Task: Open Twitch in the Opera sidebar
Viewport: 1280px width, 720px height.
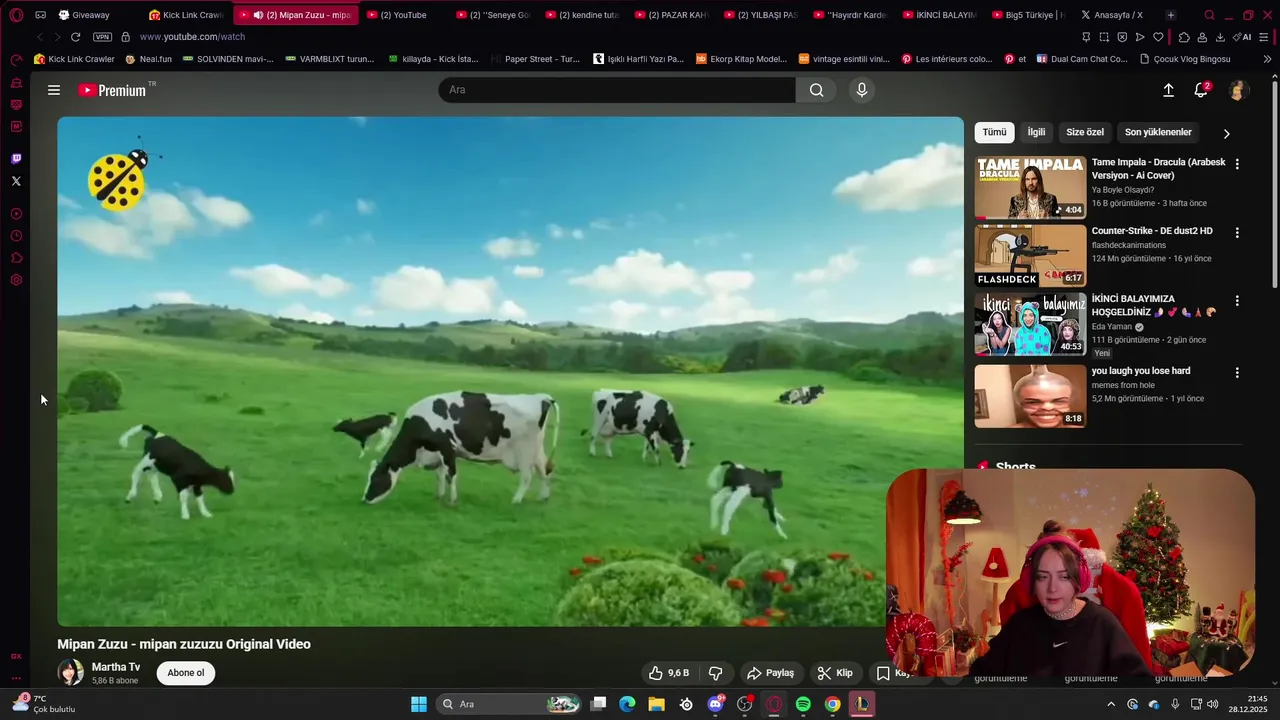Action: [x=16, y=158]
